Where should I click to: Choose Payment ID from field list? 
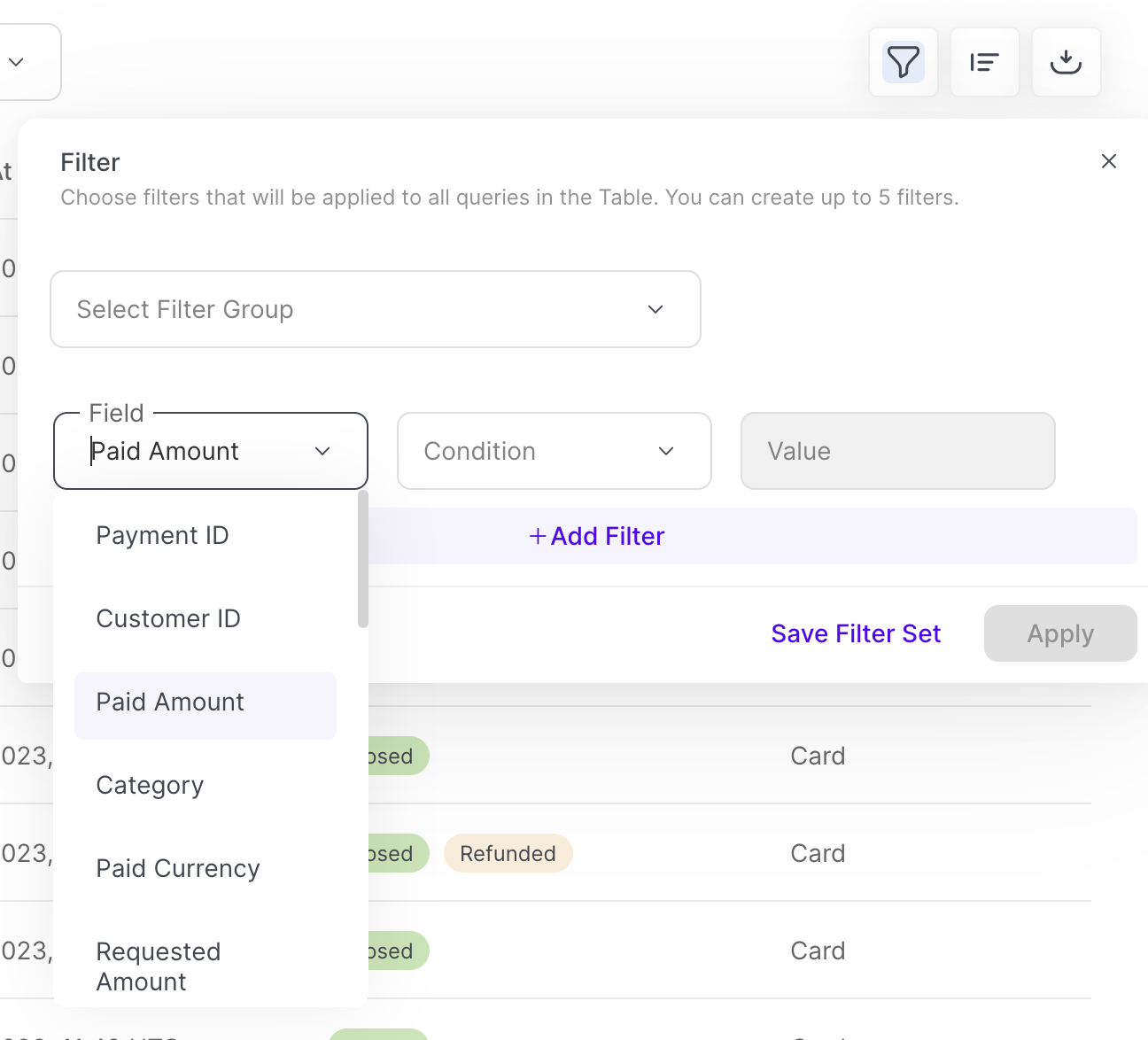click(x=163, y=535)
